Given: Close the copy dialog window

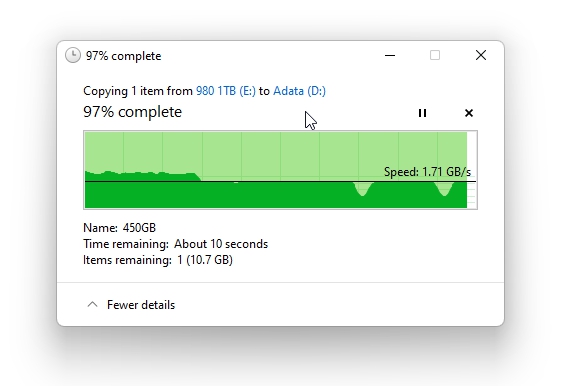Looking at the screenshot, I should click(481, 55).
